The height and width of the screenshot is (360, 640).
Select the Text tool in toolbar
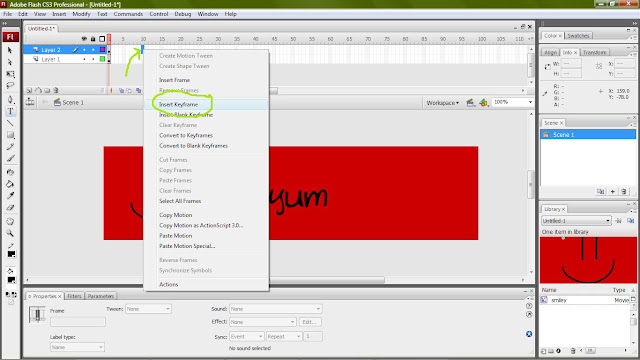click(11, 111)
